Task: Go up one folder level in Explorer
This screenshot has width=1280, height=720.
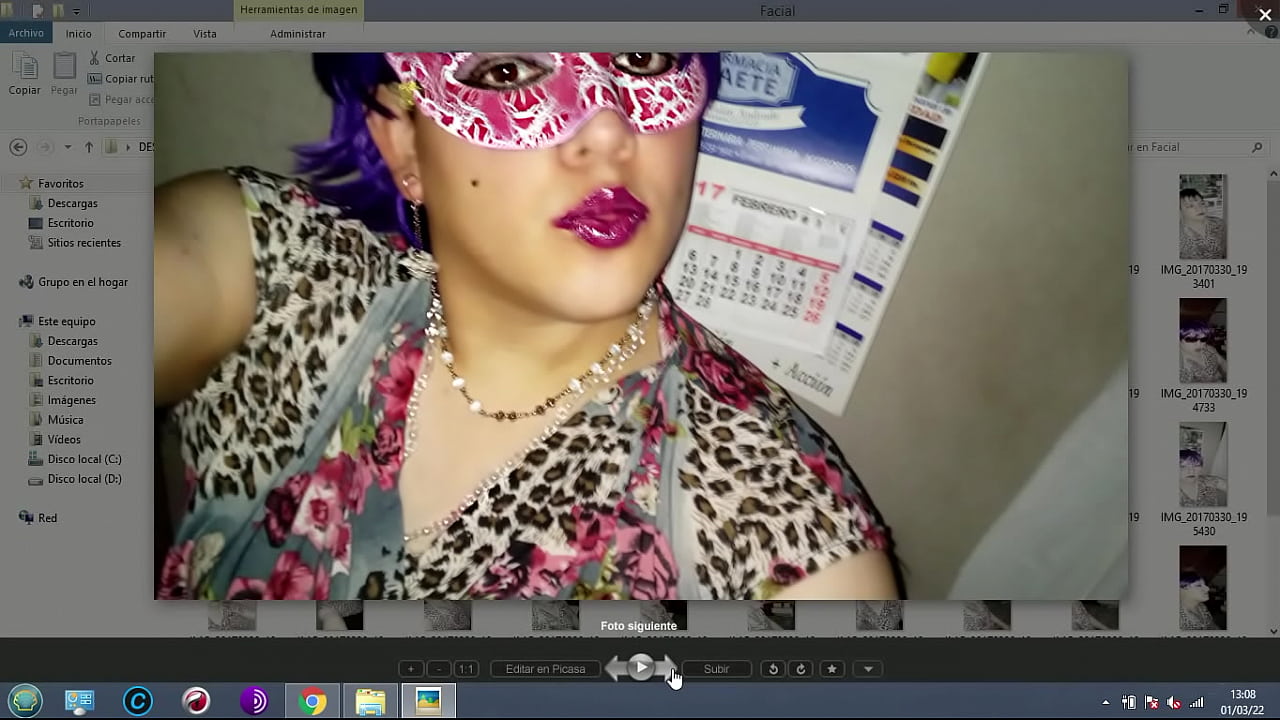Action: [88, 147]
